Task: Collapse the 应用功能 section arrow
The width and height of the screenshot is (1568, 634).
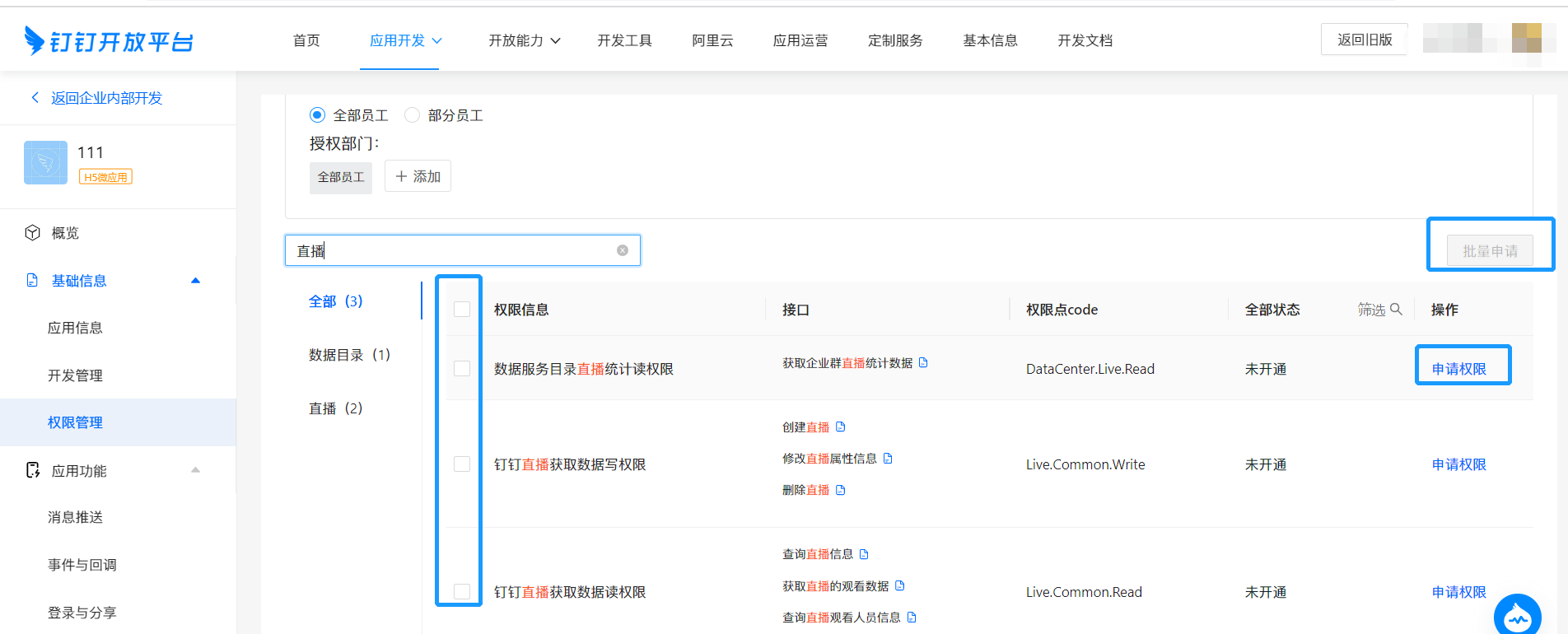Action: 196,470
